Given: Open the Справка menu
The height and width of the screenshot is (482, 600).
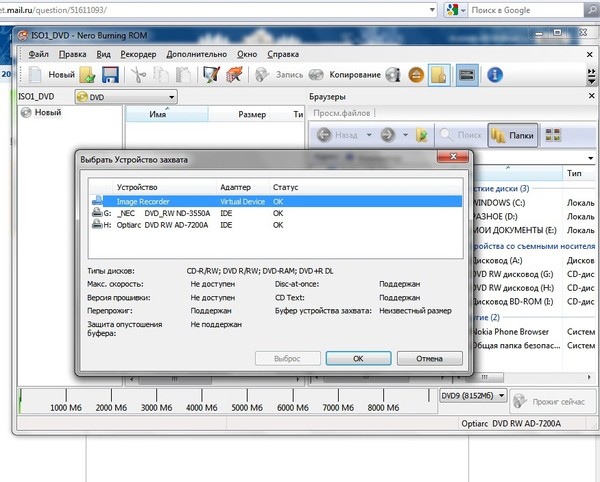Looking at the screenshot, I should coord(283,54).
